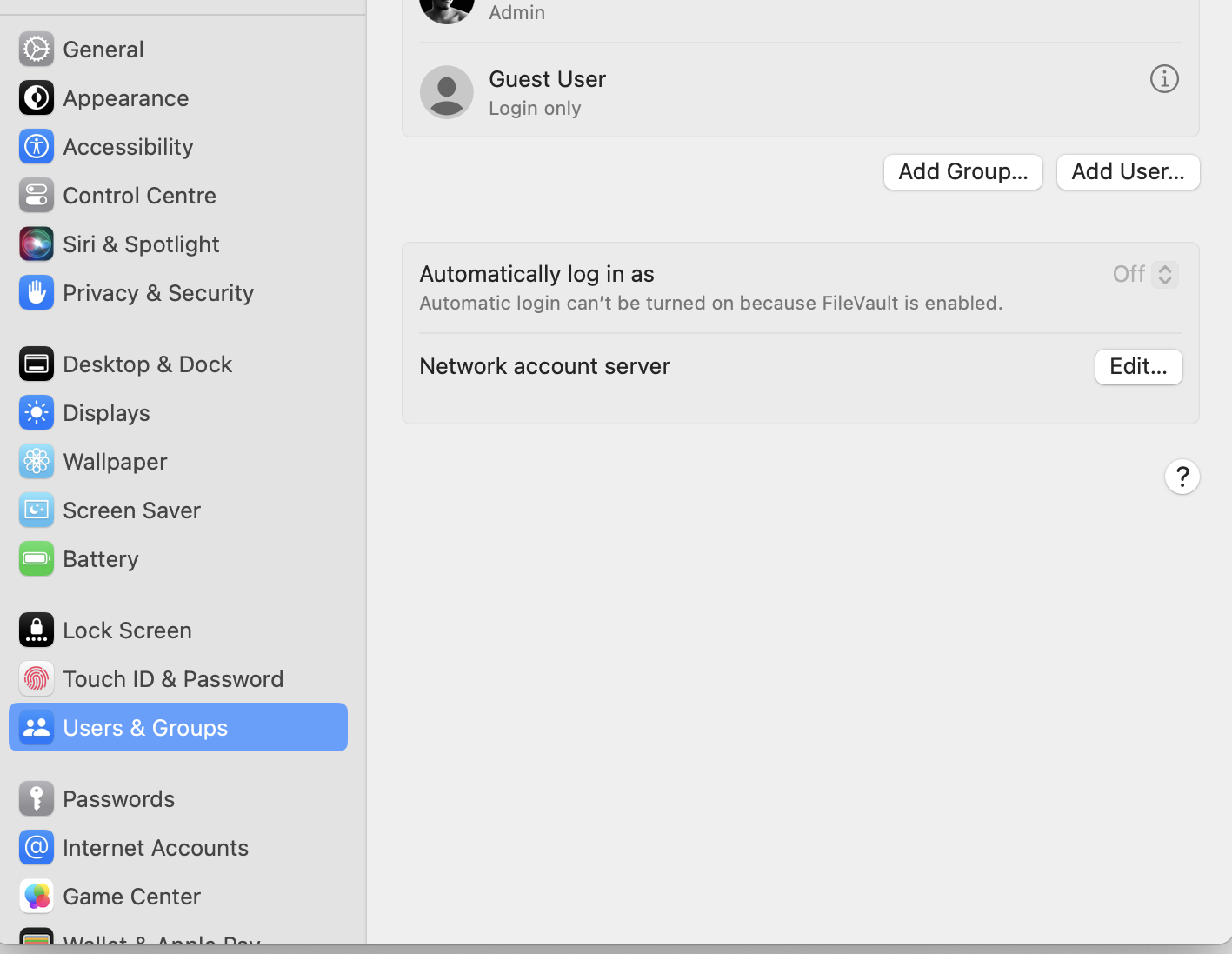Expand the Guest User account options

point(1164,78)
